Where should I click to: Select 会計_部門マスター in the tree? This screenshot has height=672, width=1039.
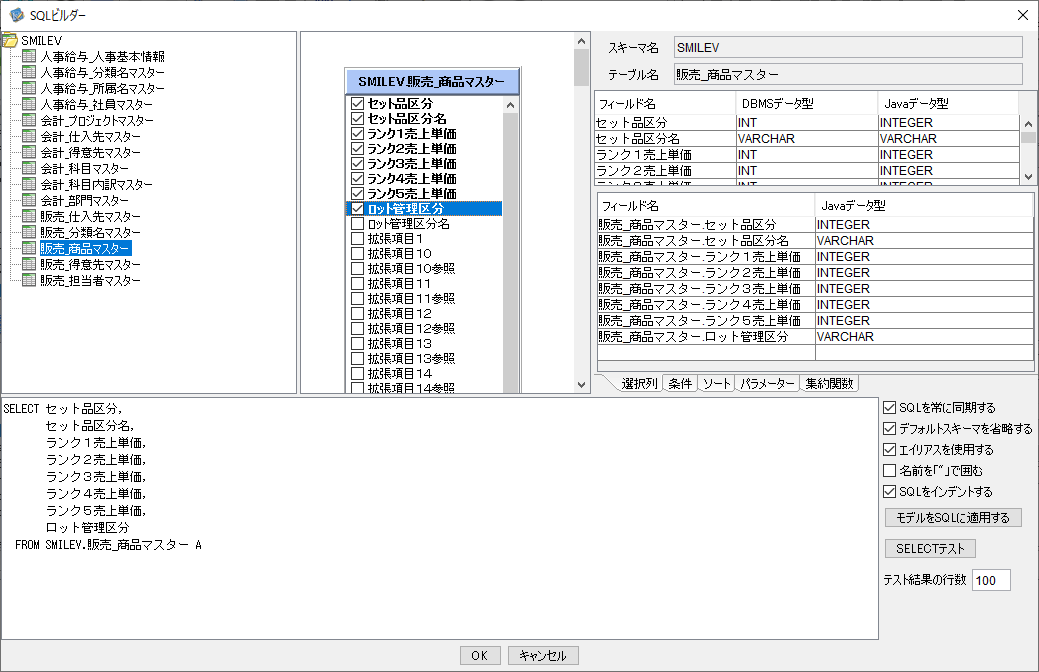click(x=84, y=201)
